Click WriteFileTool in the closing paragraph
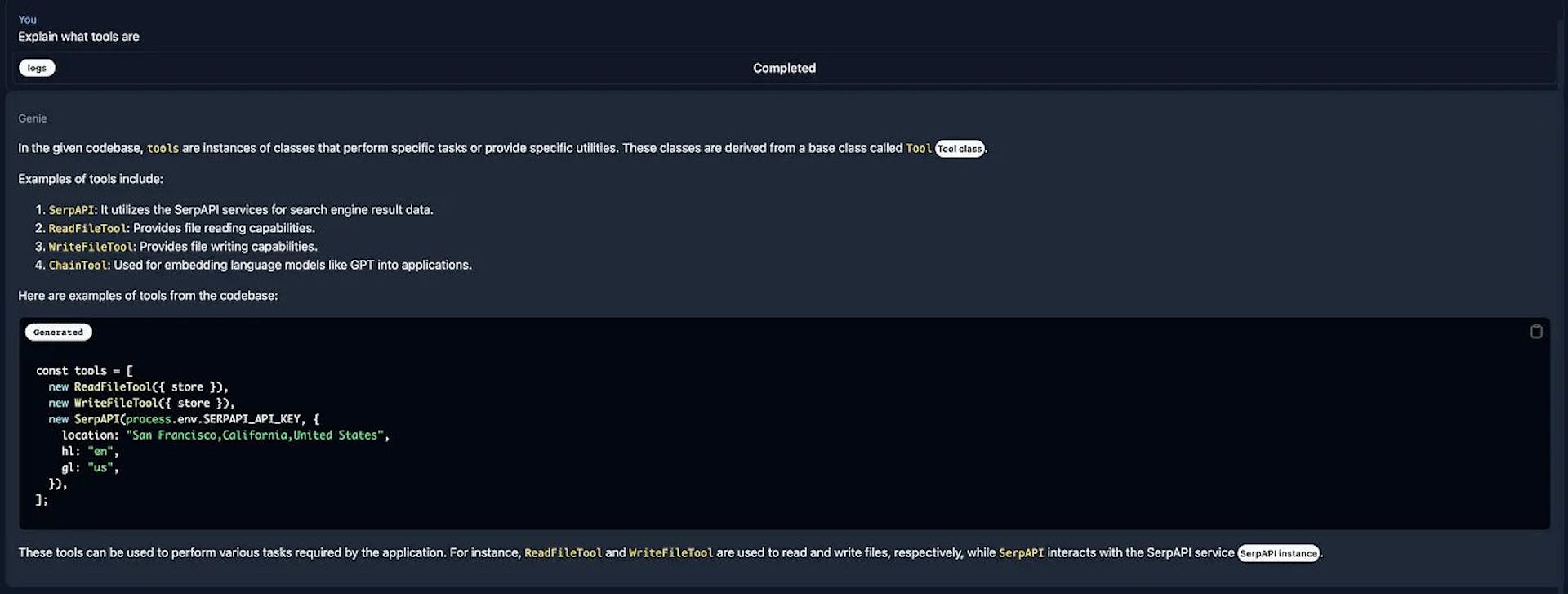Screen dimensions: 1568x594 pyautogui.click(x=670, y=553)
